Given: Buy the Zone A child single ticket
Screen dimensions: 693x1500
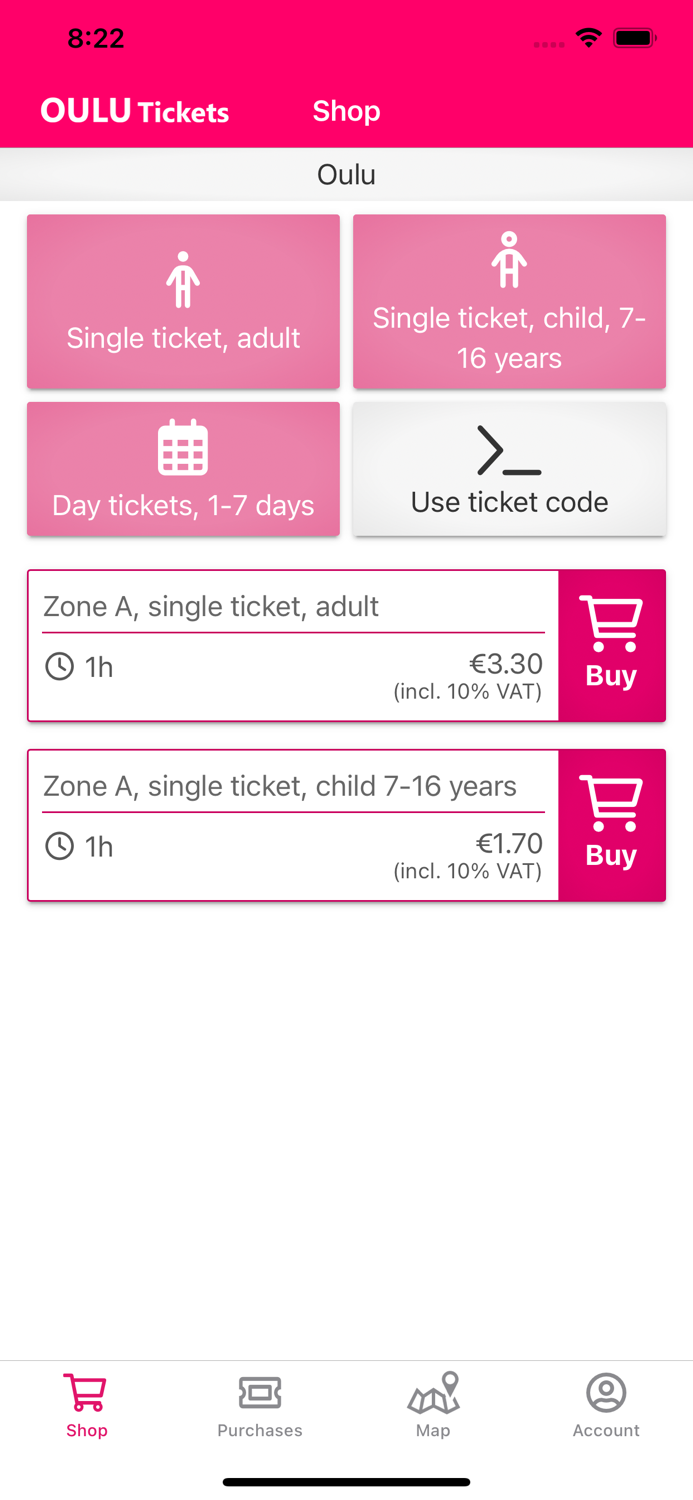Looking at the screenshot, I should pos(612,825).
